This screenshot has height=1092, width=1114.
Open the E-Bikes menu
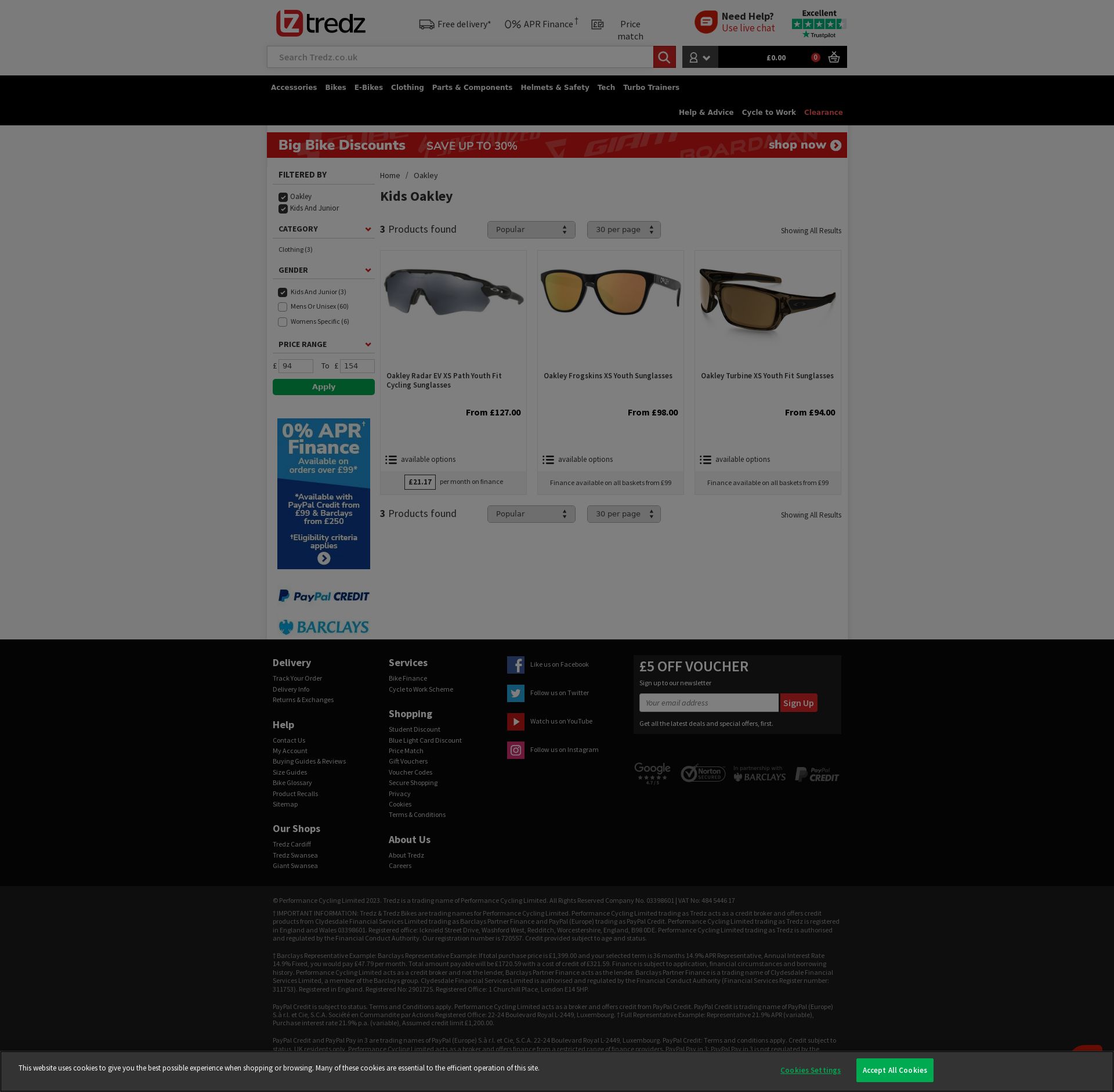pyautogui.click(x=368, y=88)
